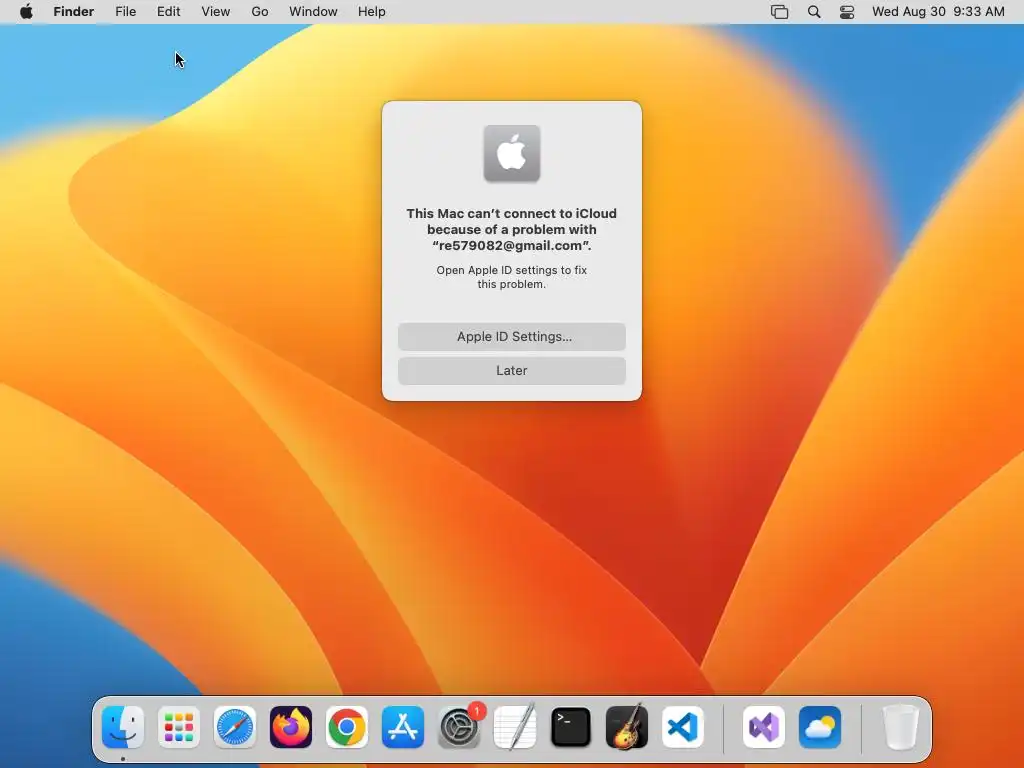Open System Settings with badge in Dock
The height and width of the screenshot is (768, 1024).
pyautogui.click(x=459, y=727)
